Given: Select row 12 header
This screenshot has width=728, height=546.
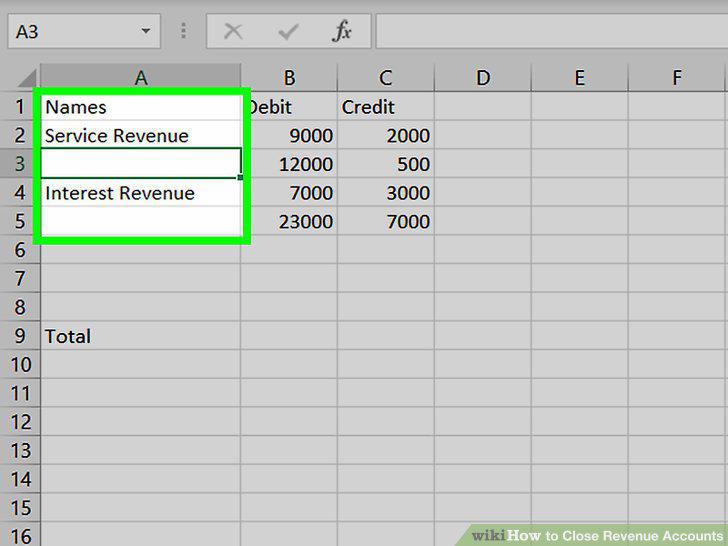Looking at the screenshot, I should 20,422.
